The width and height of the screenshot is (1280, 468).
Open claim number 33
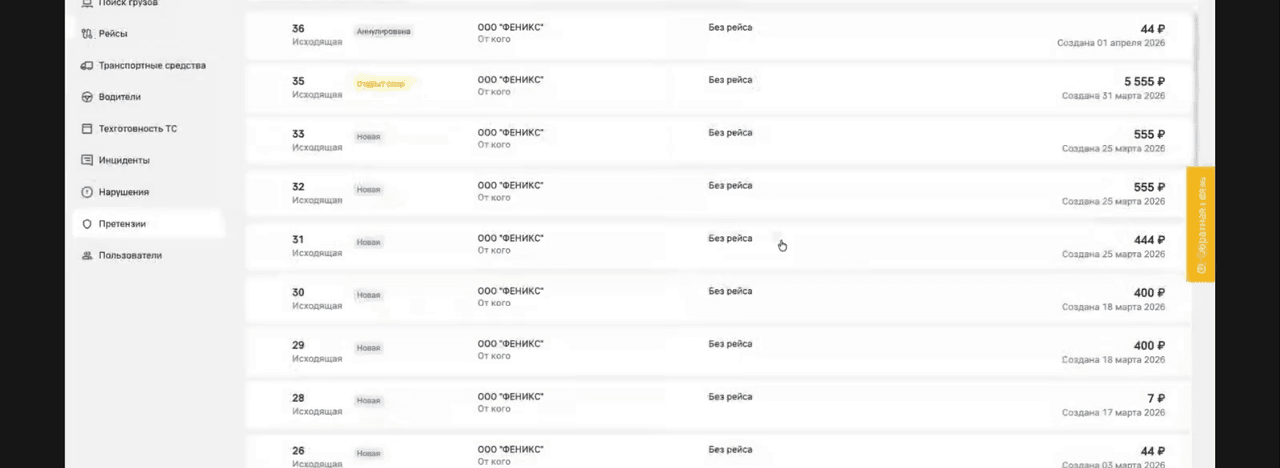[298, 134]
